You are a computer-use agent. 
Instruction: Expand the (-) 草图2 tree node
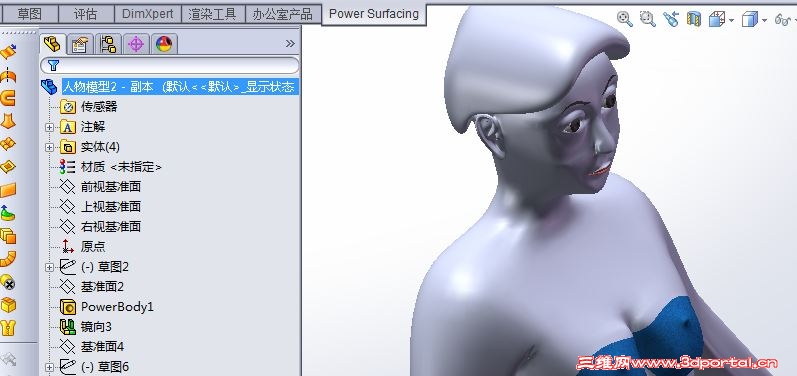(49, 267)
